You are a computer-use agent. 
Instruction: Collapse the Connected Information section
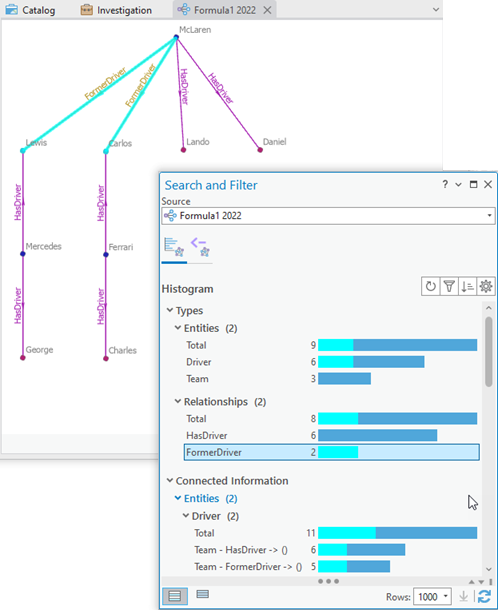point(170,480)
